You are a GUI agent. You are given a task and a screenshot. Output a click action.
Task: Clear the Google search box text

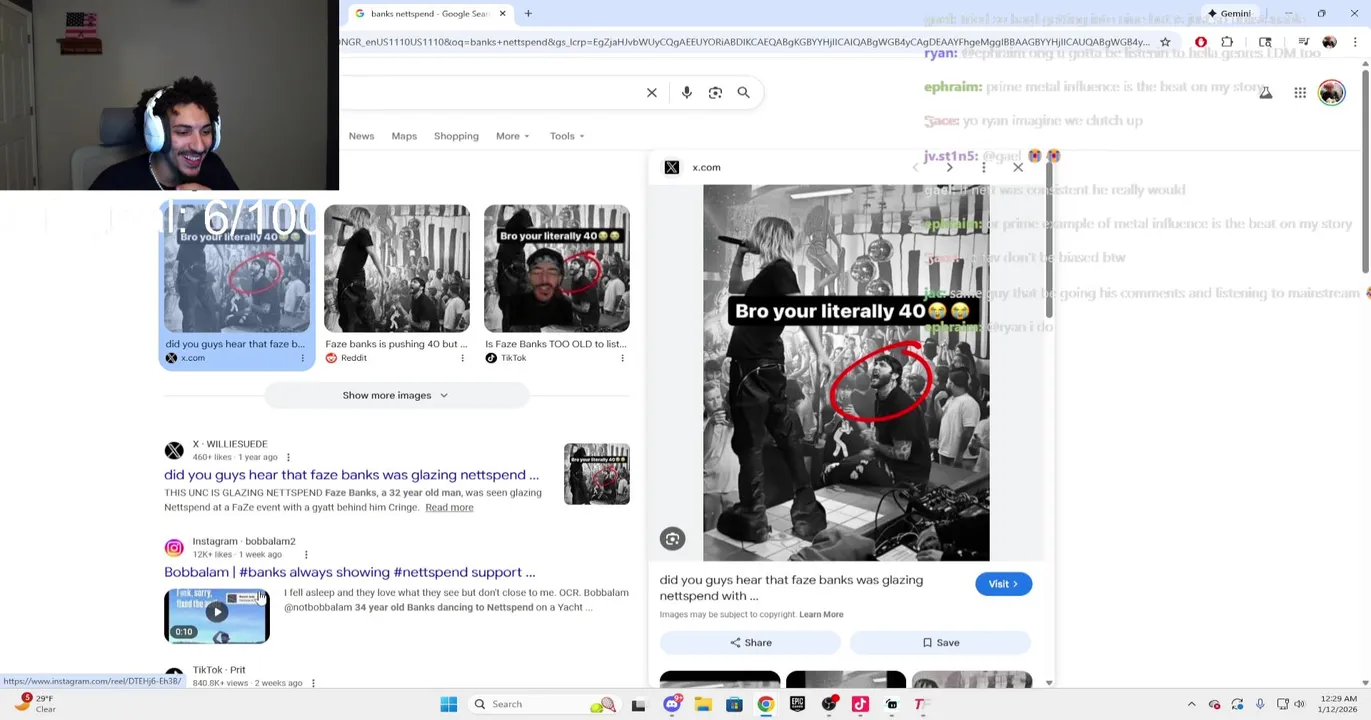pos(651,92)
